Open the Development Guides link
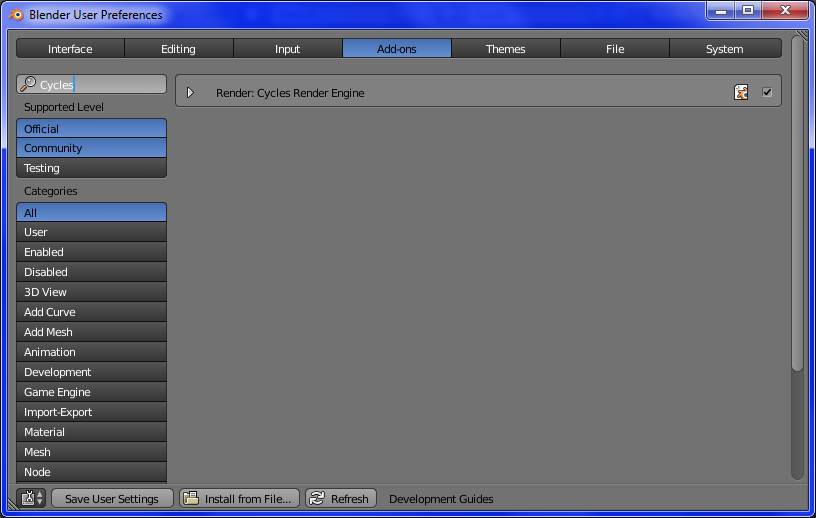Viewport: 816px width, 518px height. 441,499
